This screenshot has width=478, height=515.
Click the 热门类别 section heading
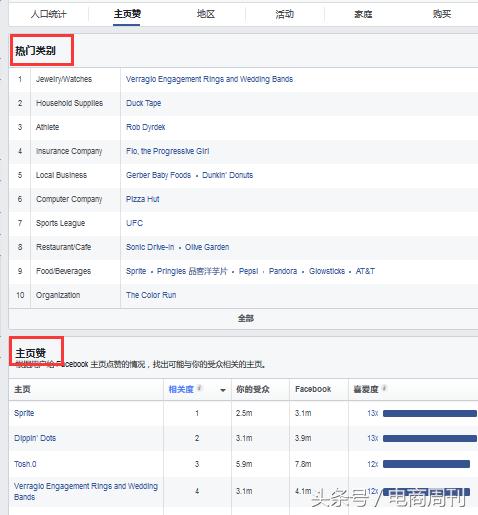click(35, 51)
